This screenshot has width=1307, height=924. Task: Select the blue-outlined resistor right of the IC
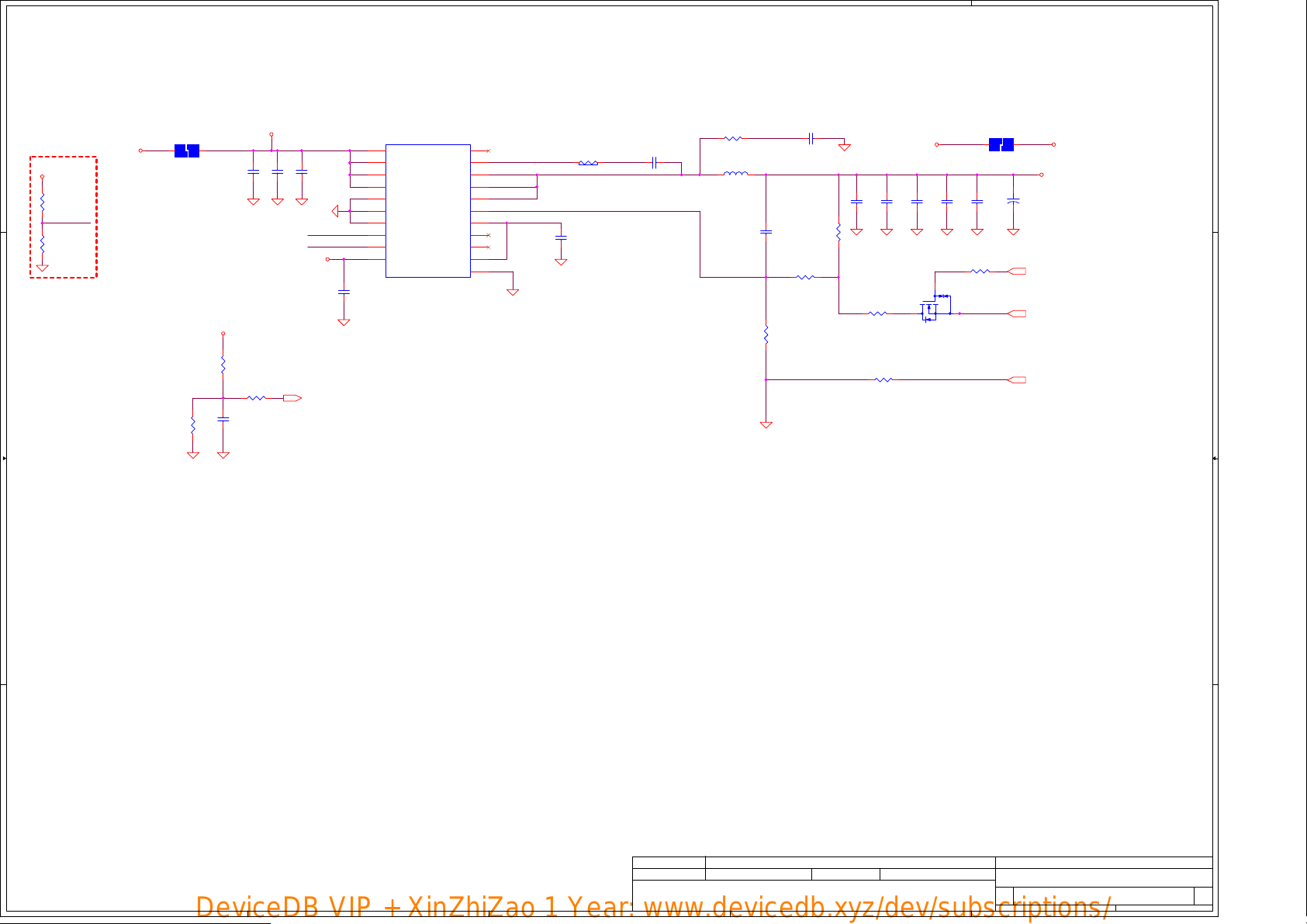[x=588, y=163]
